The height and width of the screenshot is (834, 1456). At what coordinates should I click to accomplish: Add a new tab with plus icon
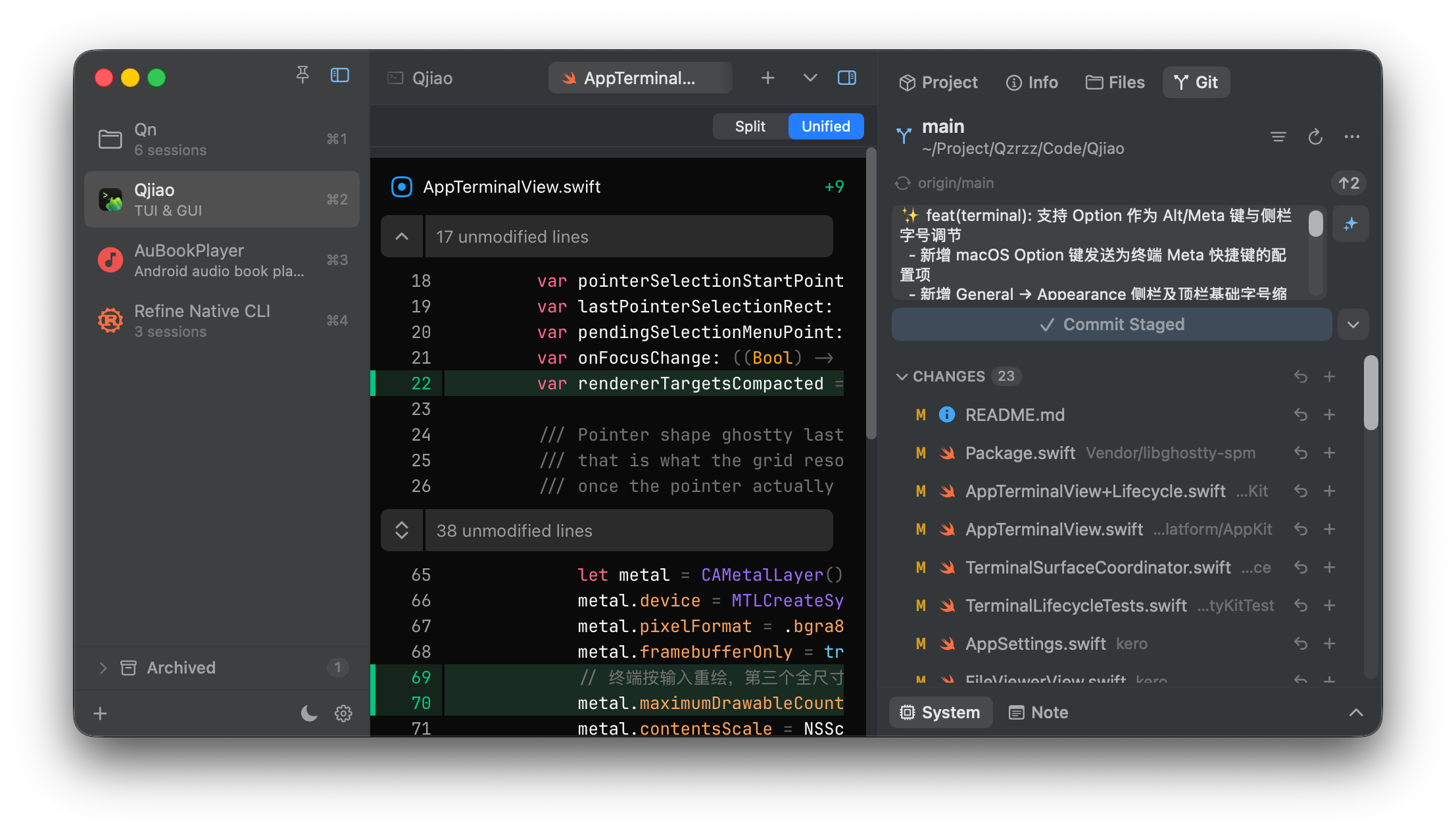767,78
